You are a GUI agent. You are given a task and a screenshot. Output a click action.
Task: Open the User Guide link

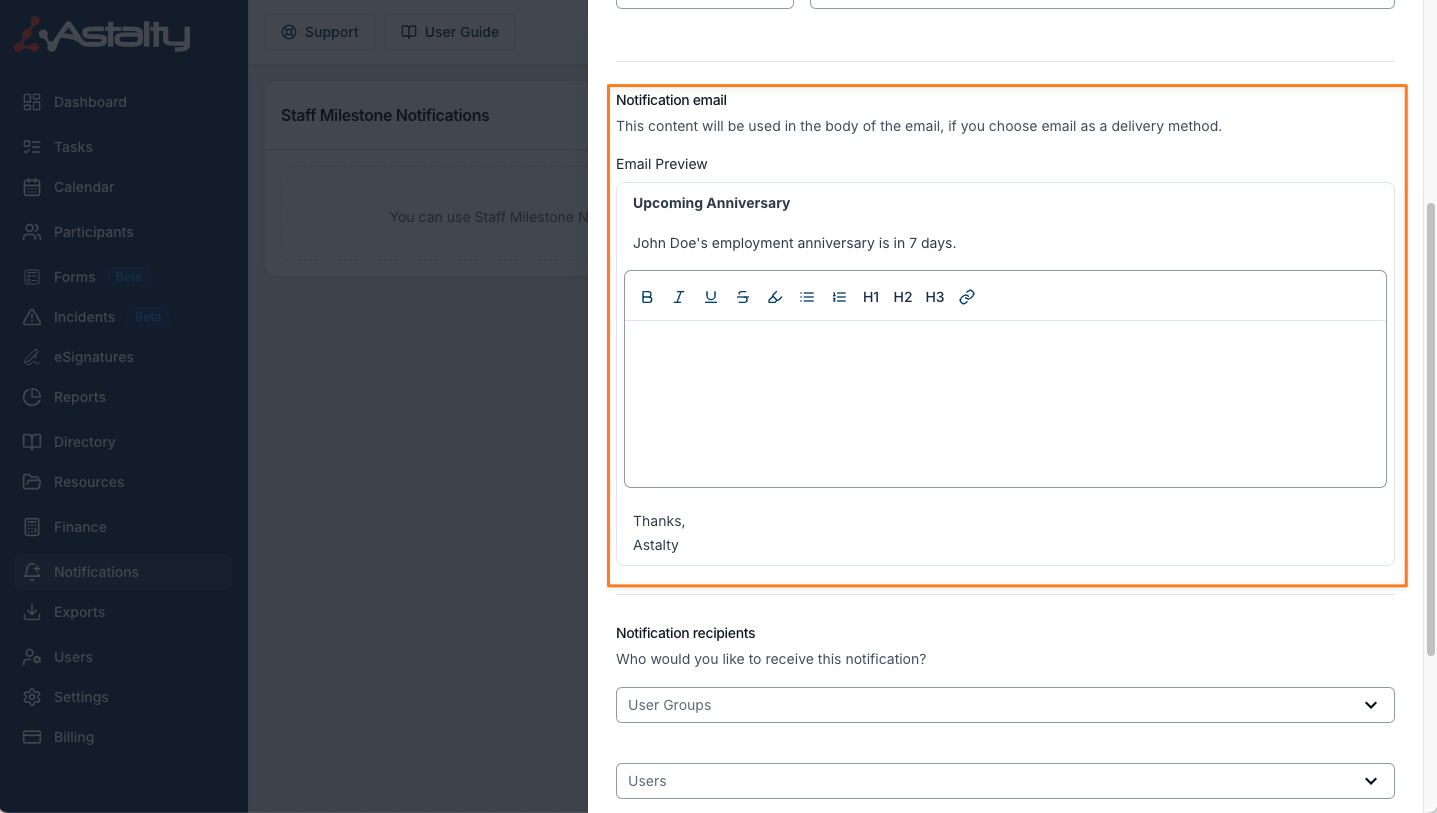click(x=450, y=32)
